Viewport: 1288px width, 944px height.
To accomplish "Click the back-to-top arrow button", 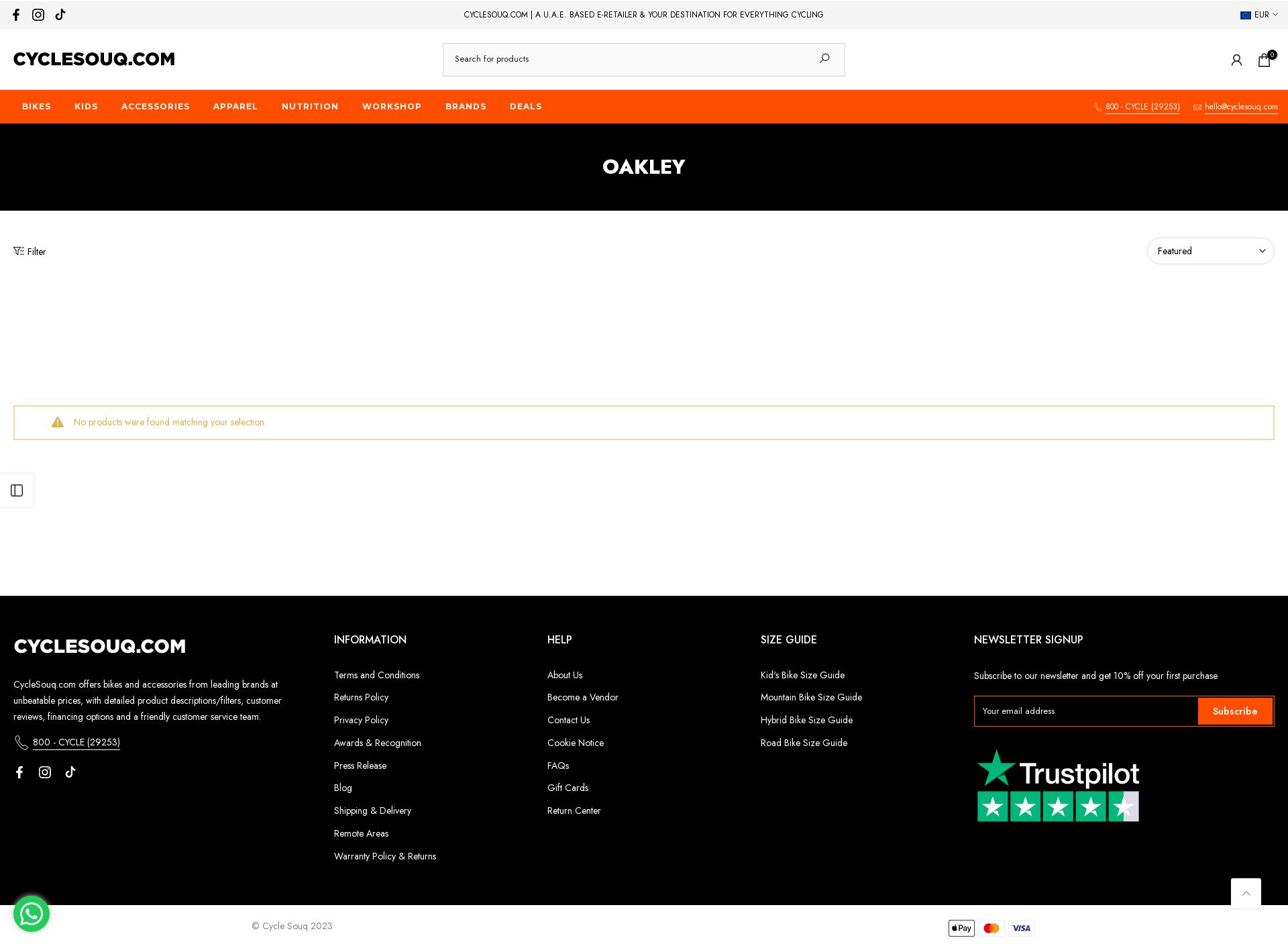I will (x=1246, y=894).
